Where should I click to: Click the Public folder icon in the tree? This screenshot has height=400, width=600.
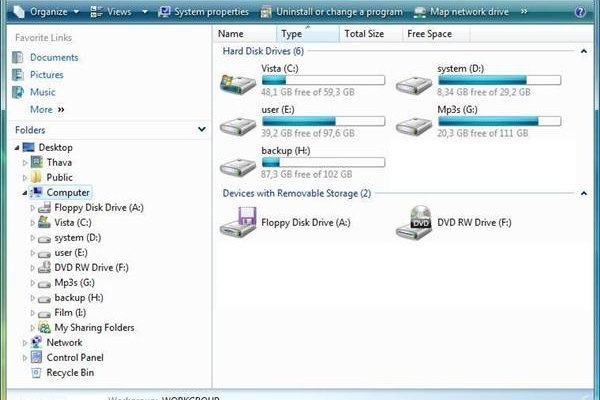[x=36, y=177]
